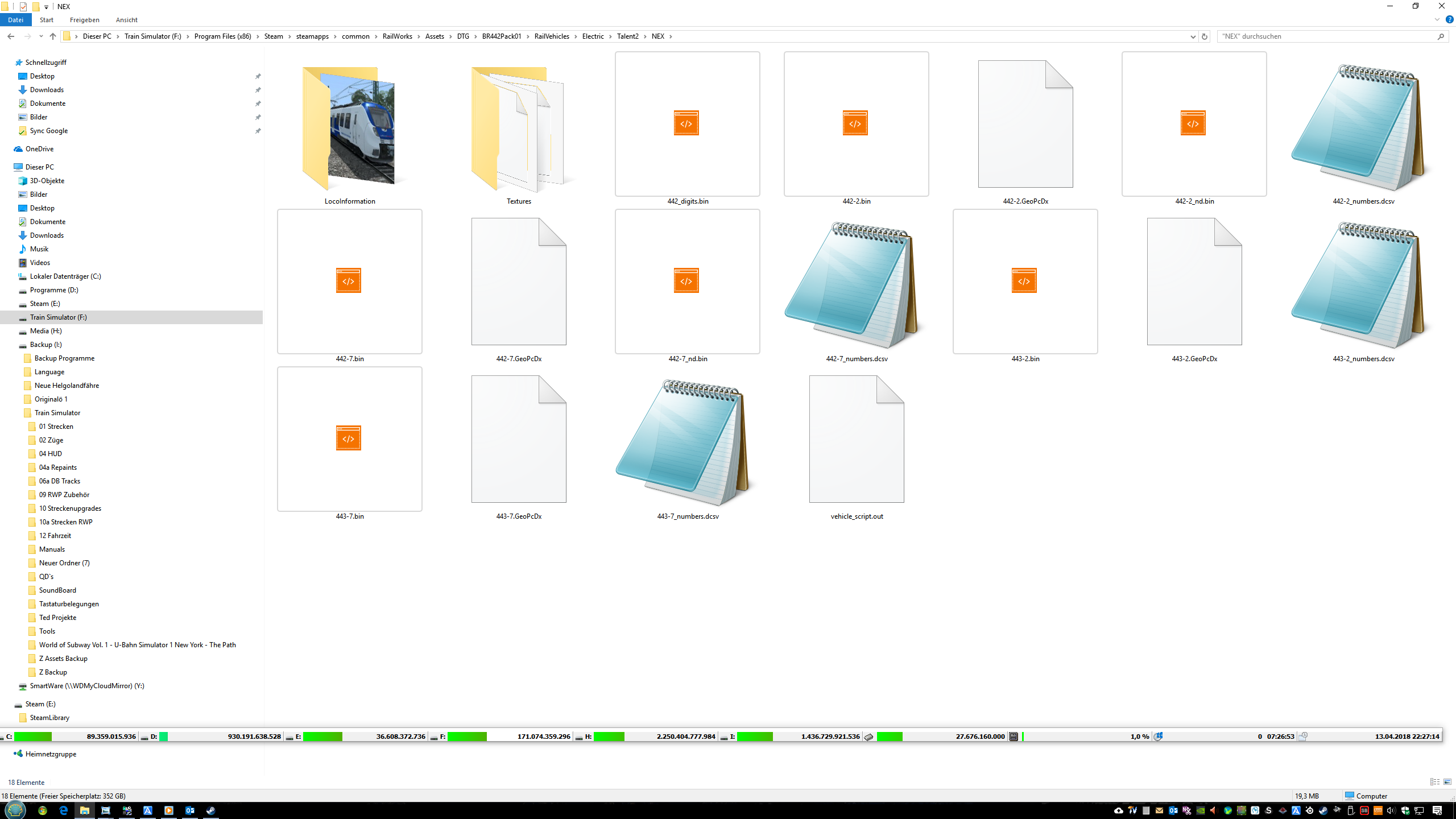Open the address bar history dropdown
The width and height of the screenshot is (1456, 819).
[x=1193, y=36]
